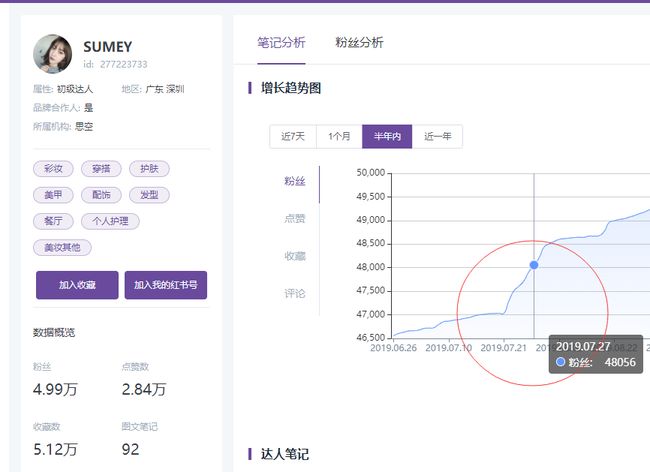
Task: Click the id 277223733 text
Action: coord(115,64)
